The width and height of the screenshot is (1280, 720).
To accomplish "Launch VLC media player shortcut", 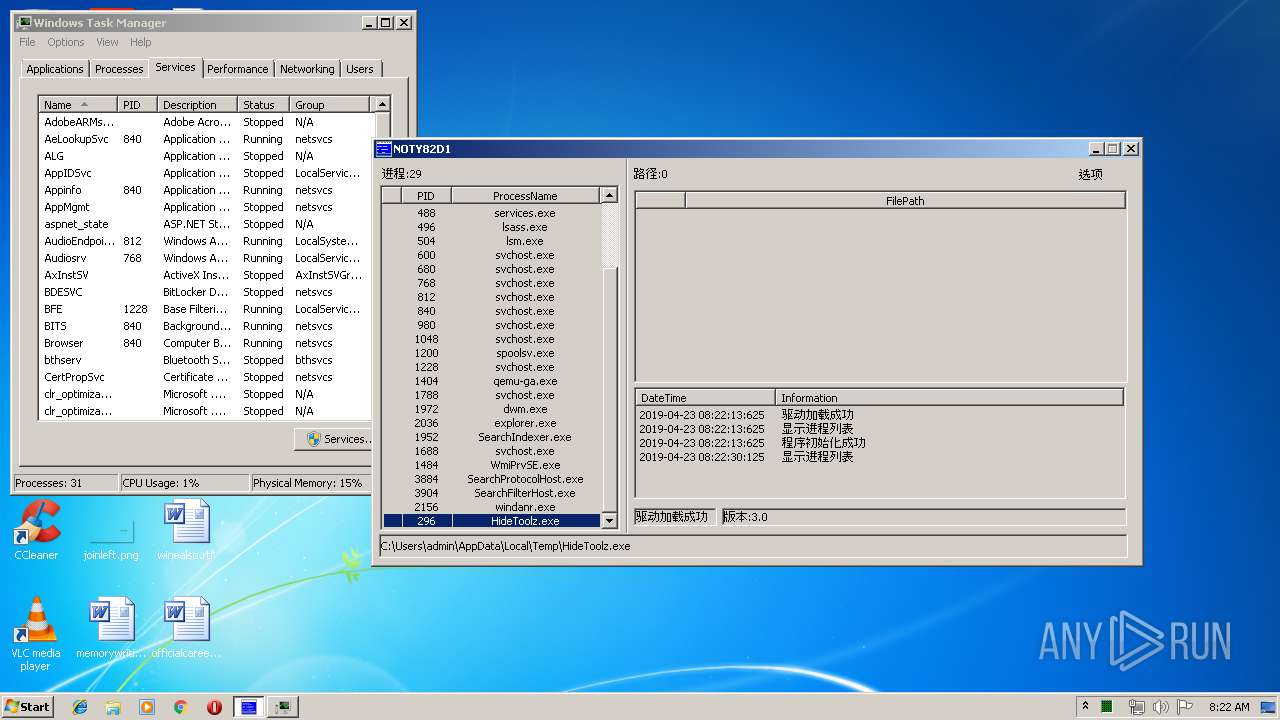I will (x=36, y=634).
